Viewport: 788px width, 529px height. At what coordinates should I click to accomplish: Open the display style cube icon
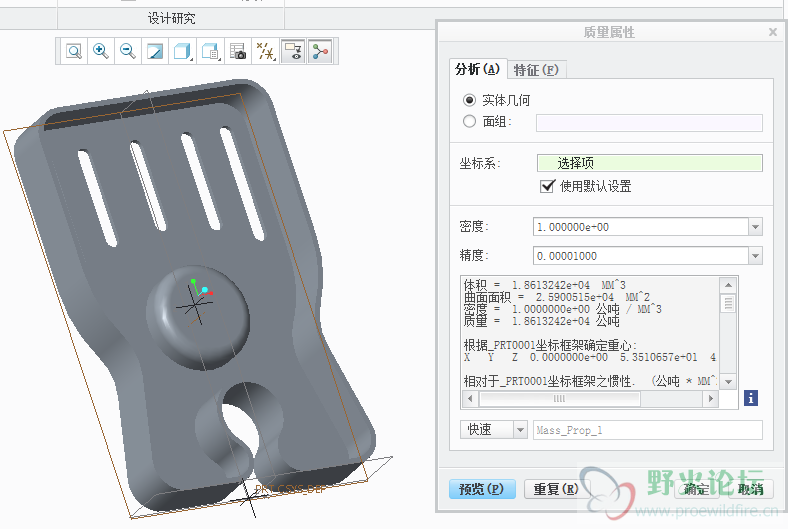(x=182, y=51)
